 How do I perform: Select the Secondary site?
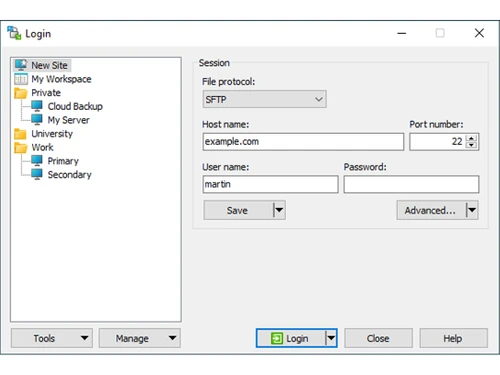click(69, 175)
